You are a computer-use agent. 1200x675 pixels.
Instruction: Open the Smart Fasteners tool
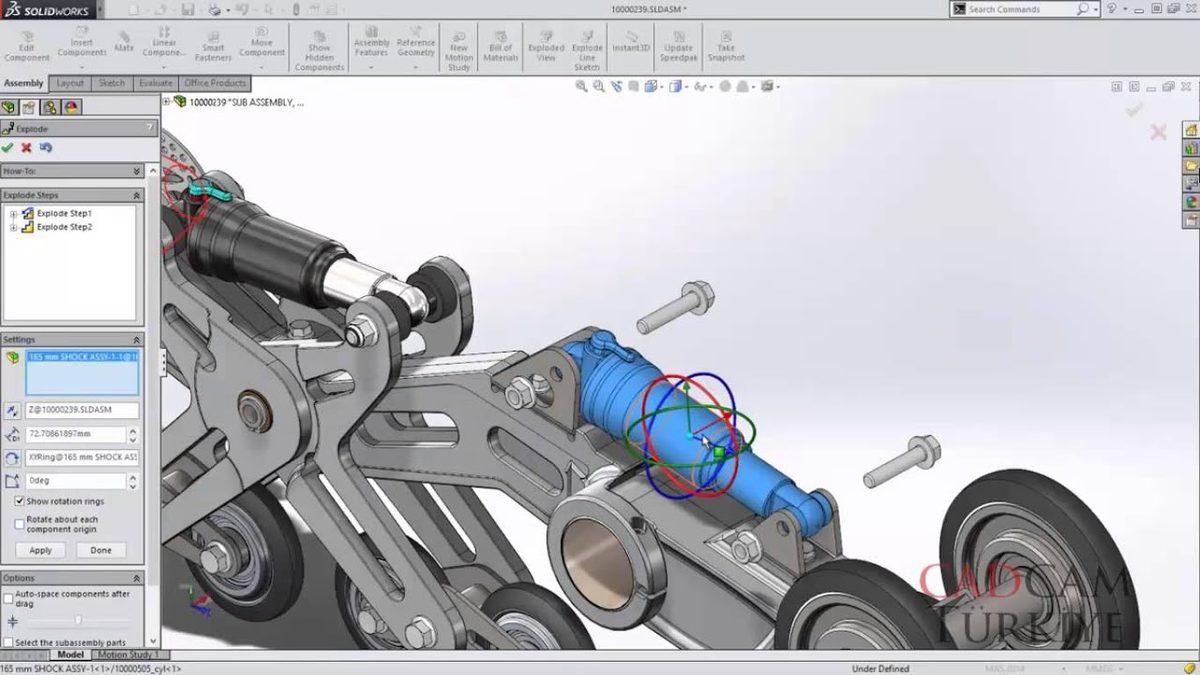click(x=213, y=45)
